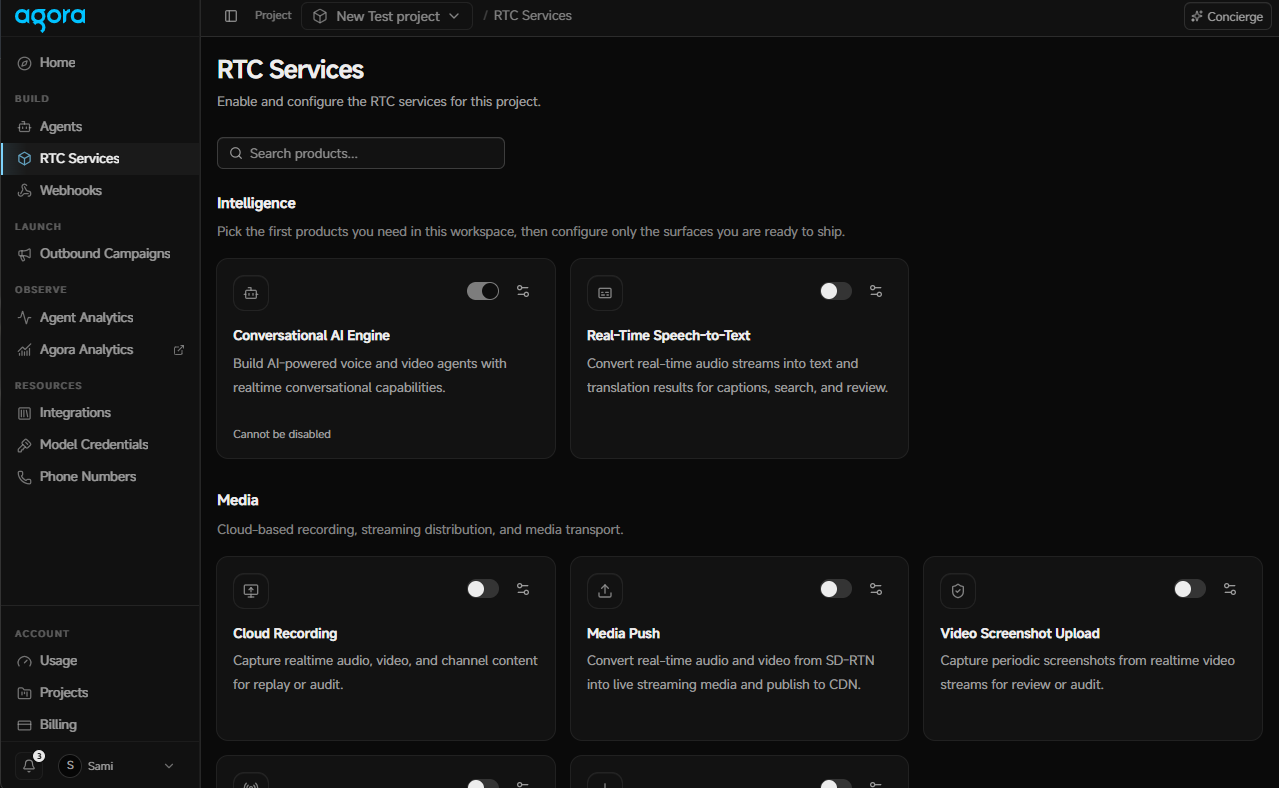Enable the Video Screenshot Upload toggle
This screenshot has width=1279, height=788.
pos(1190,589)
